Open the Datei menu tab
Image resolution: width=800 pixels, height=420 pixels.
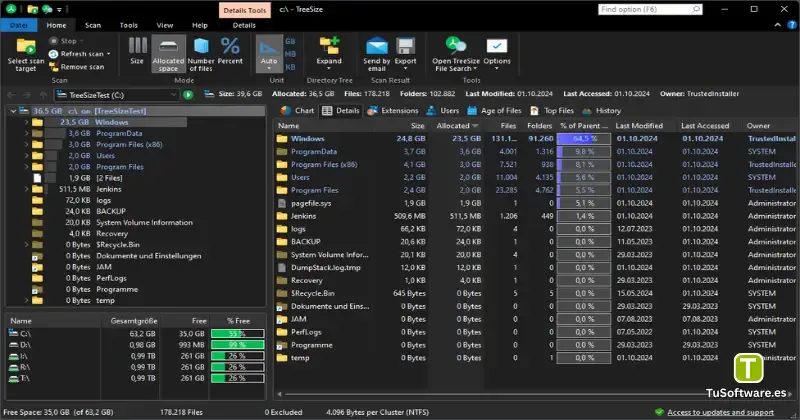tap(19, 25)
